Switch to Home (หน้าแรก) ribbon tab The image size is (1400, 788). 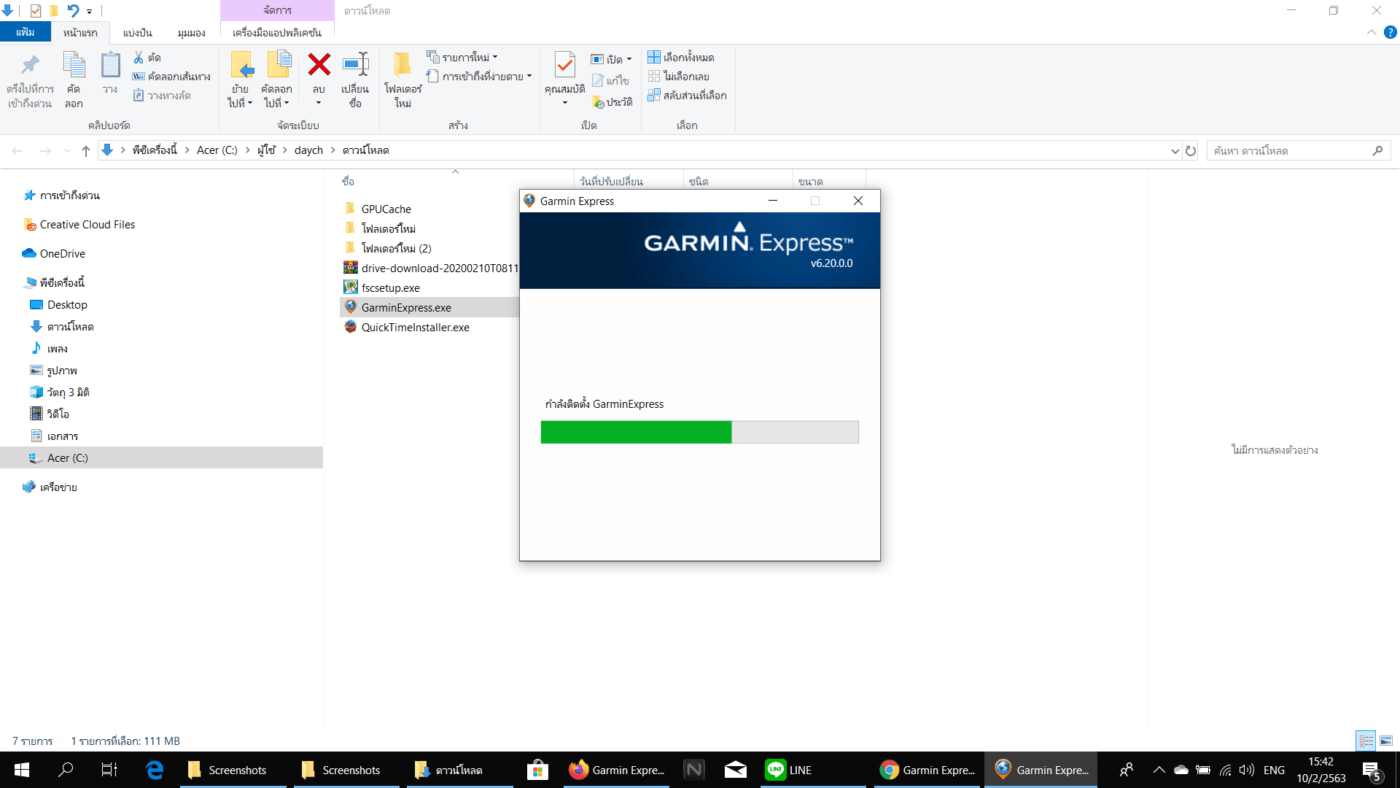pos(80,32)
